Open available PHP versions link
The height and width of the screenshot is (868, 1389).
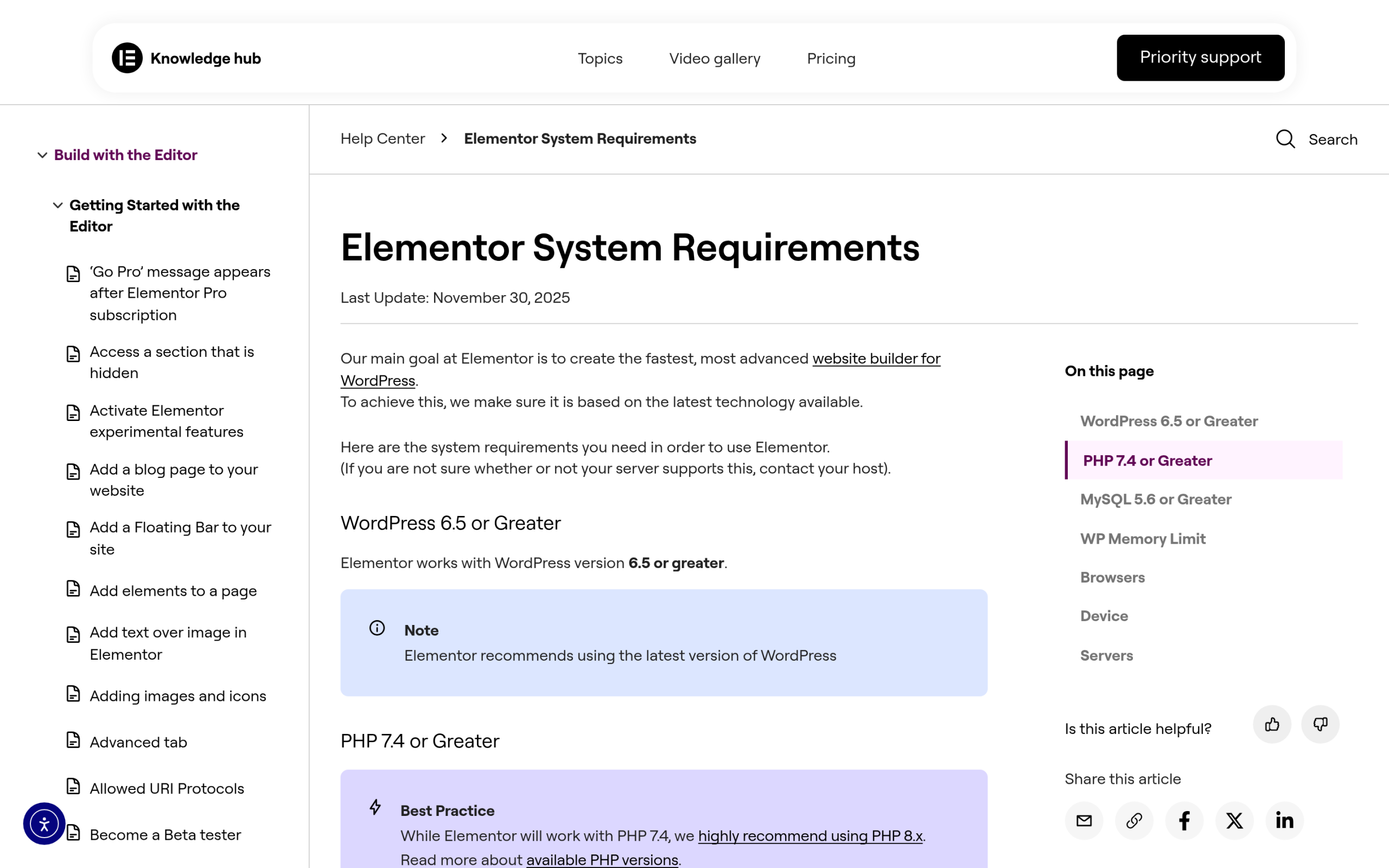(602, 860)
